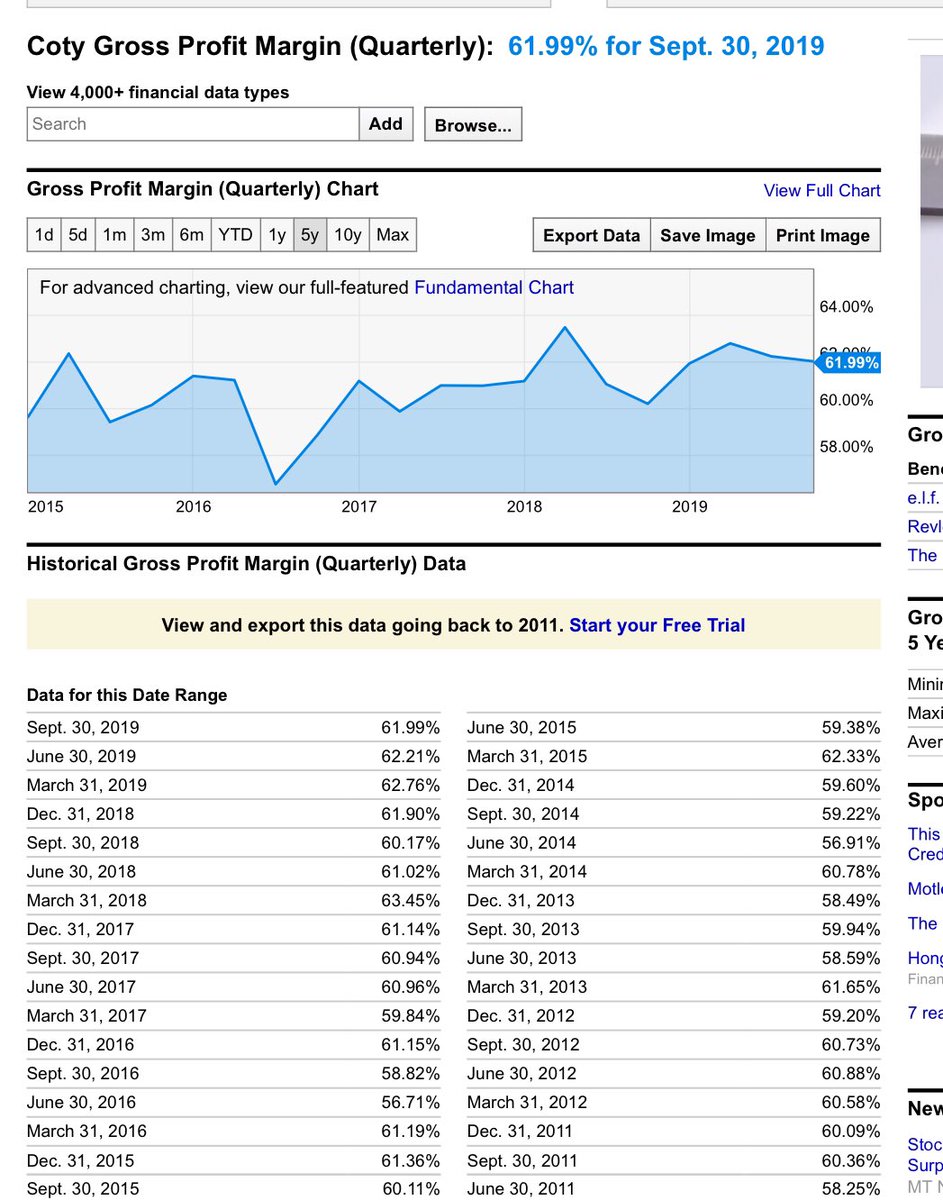Select the 1y range tab
The height and width of the screenshot is (1200, 943).
[x=277, y=235]
